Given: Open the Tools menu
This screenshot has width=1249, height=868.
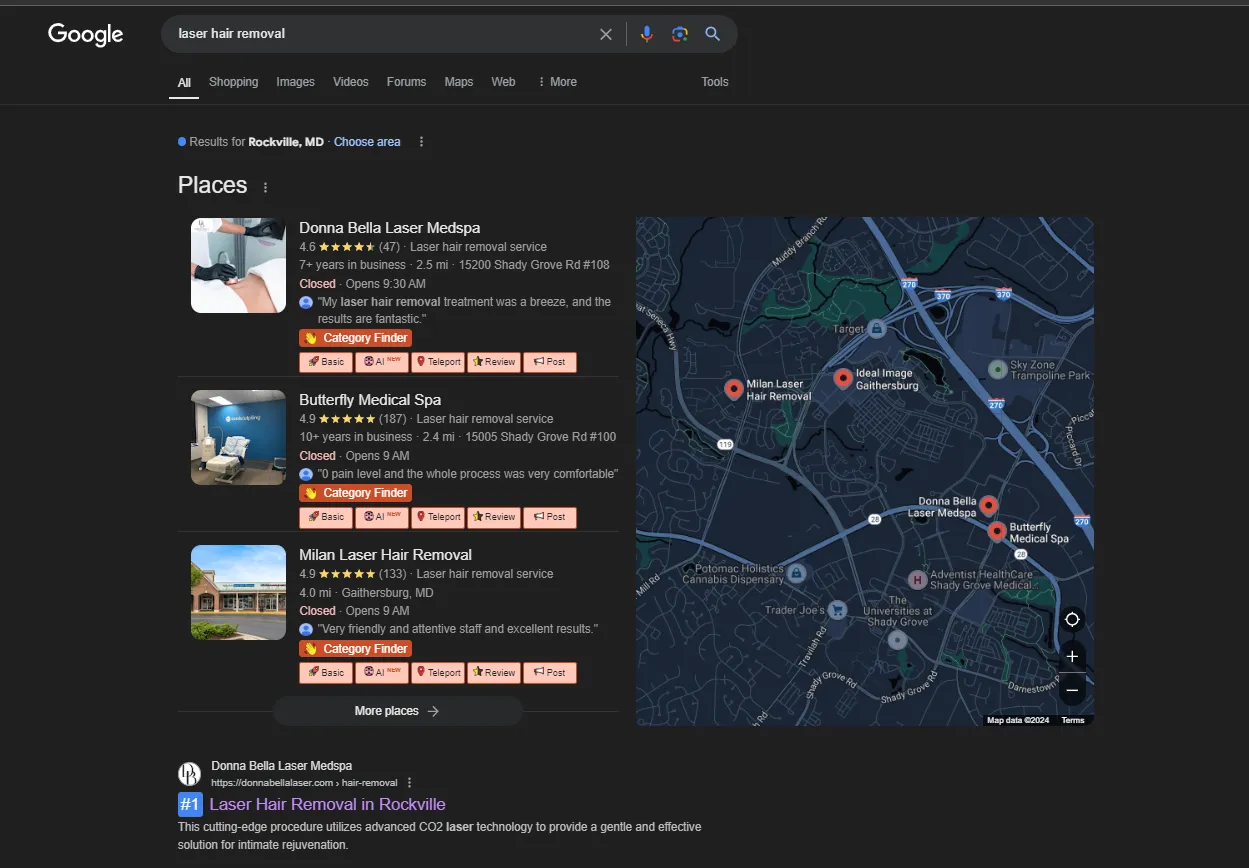Looking at the screenshot, I should click(715, 82).
